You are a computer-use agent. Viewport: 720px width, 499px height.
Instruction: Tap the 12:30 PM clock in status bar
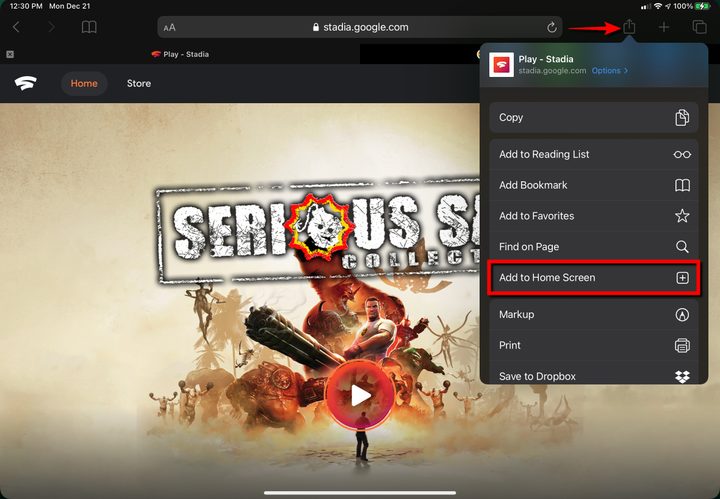(26, 6)
